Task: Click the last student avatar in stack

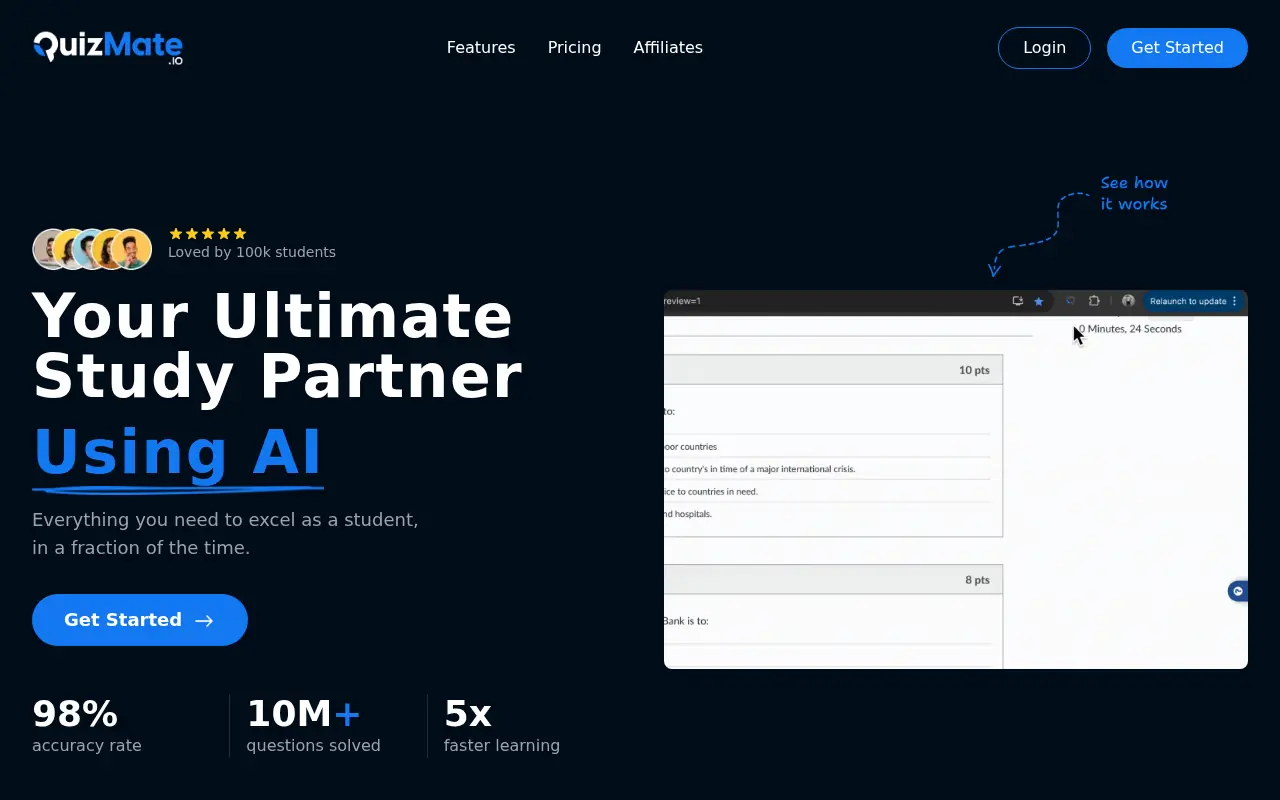Action: (133, 249)
